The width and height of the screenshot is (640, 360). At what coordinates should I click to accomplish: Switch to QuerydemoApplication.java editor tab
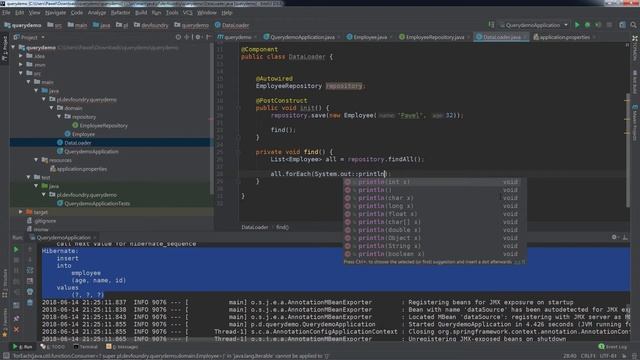(x=302, y=37)
